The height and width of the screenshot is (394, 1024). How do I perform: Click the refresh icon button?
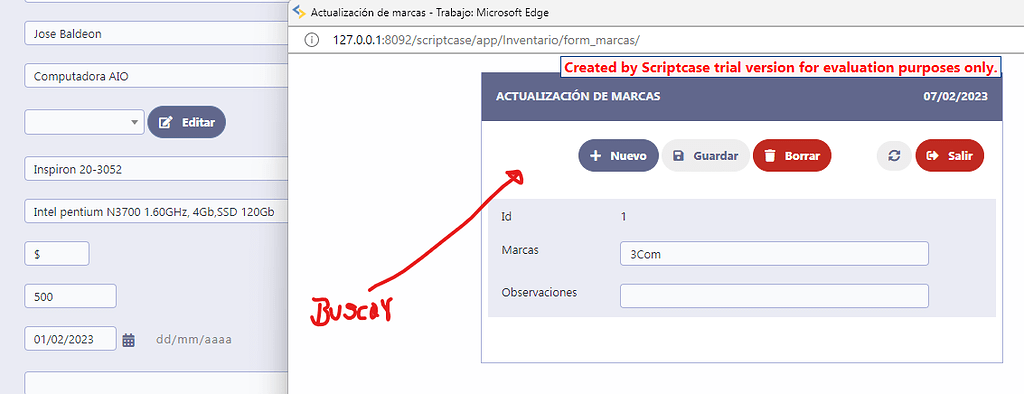(x=894, y=156)
